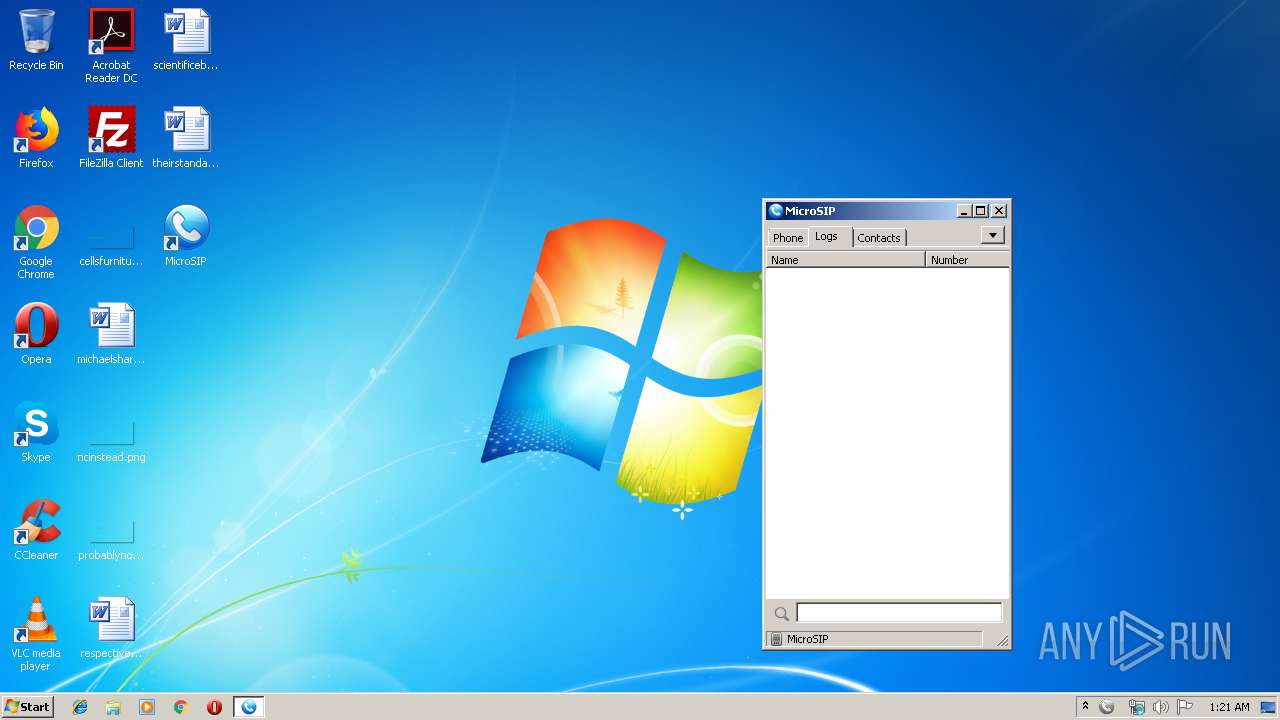Screen dimensions: 1280x720
Task: Click MicroSIP taskbar button
Action: [248, 707]
